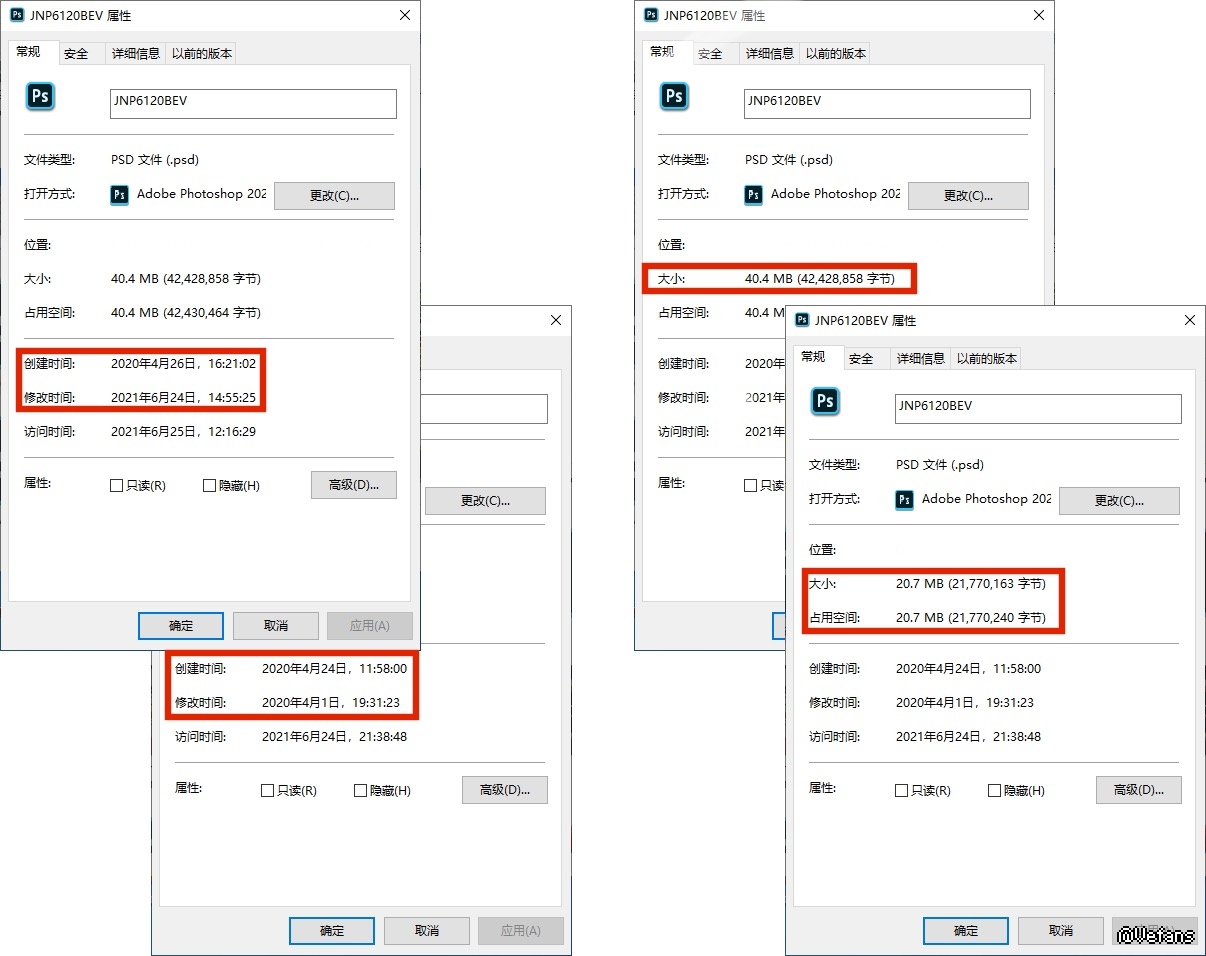Click the large Photoshop file icon in the upper-right dialog
Screen dimensions: 1206x956
coord(674,96)
